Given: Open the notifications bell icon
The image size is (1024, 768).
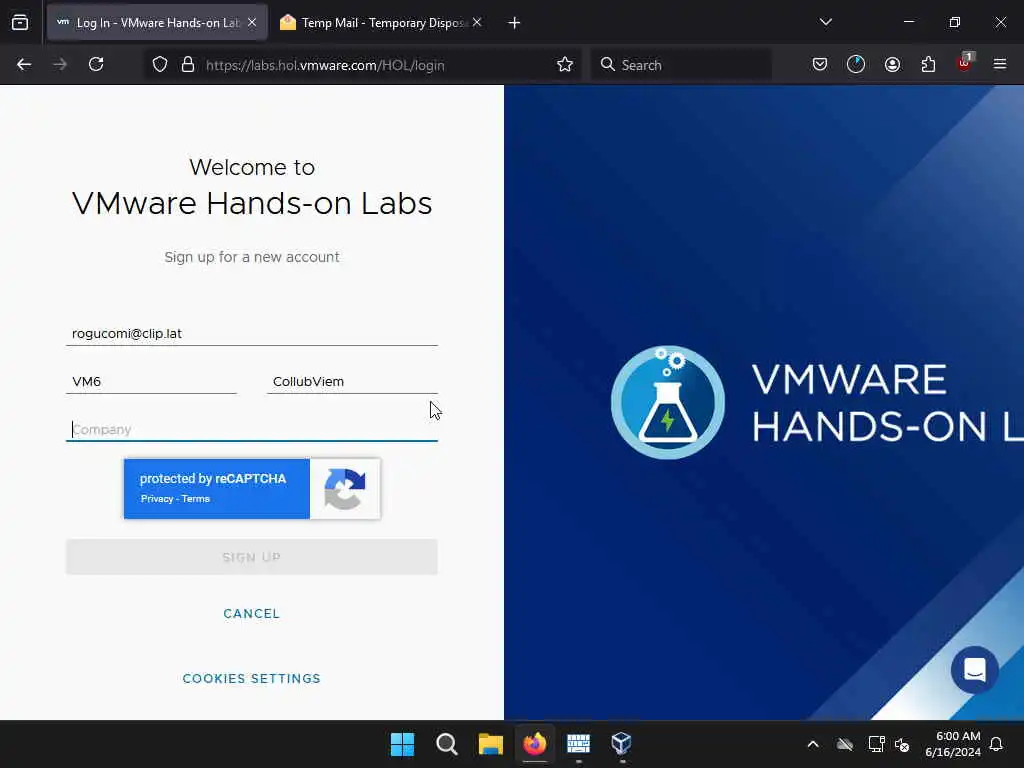Looking at the screenshot, I should (997, 744).
